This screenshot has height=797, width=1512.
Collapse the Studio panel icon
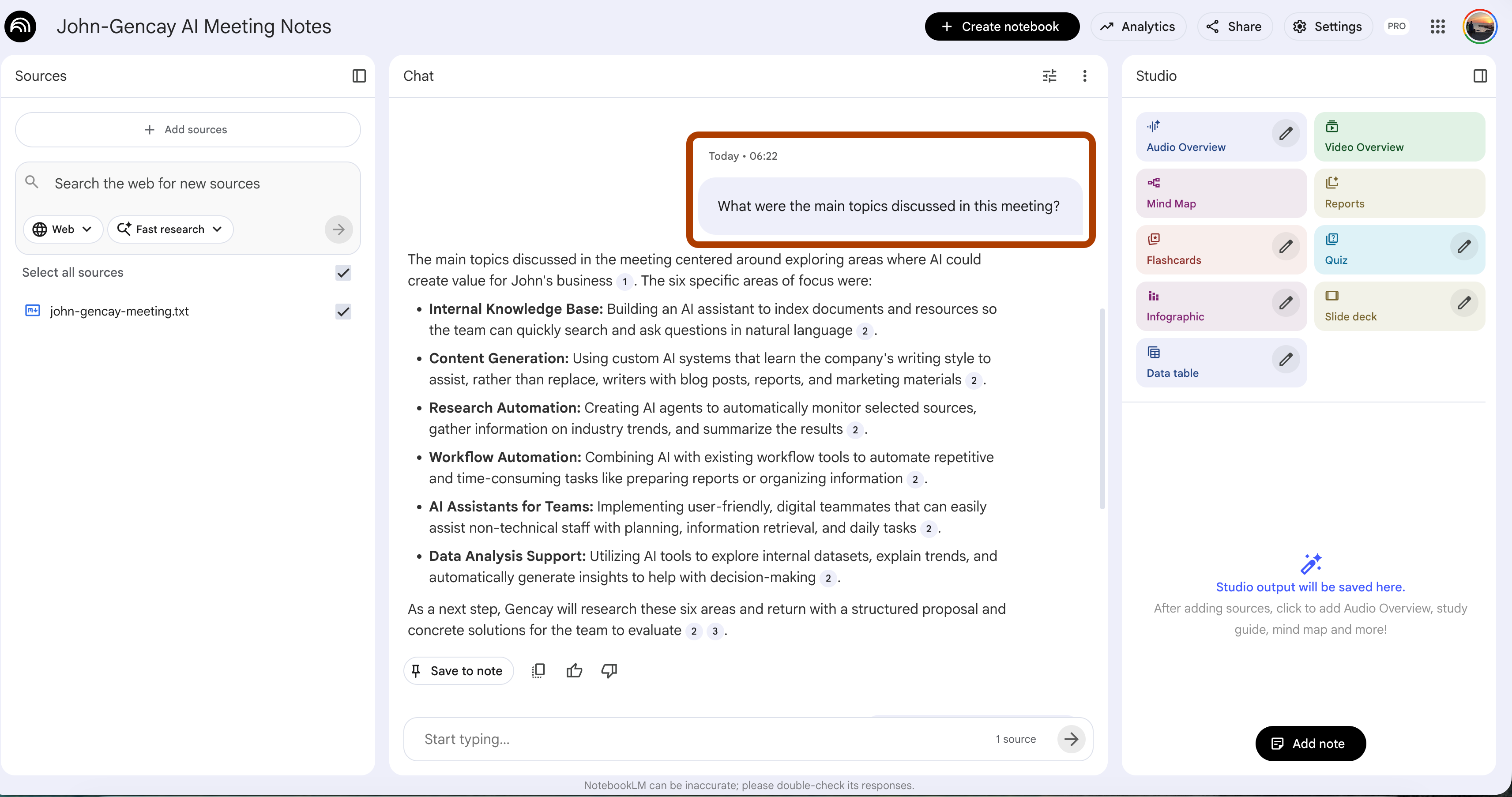[x=1480, y=76]
